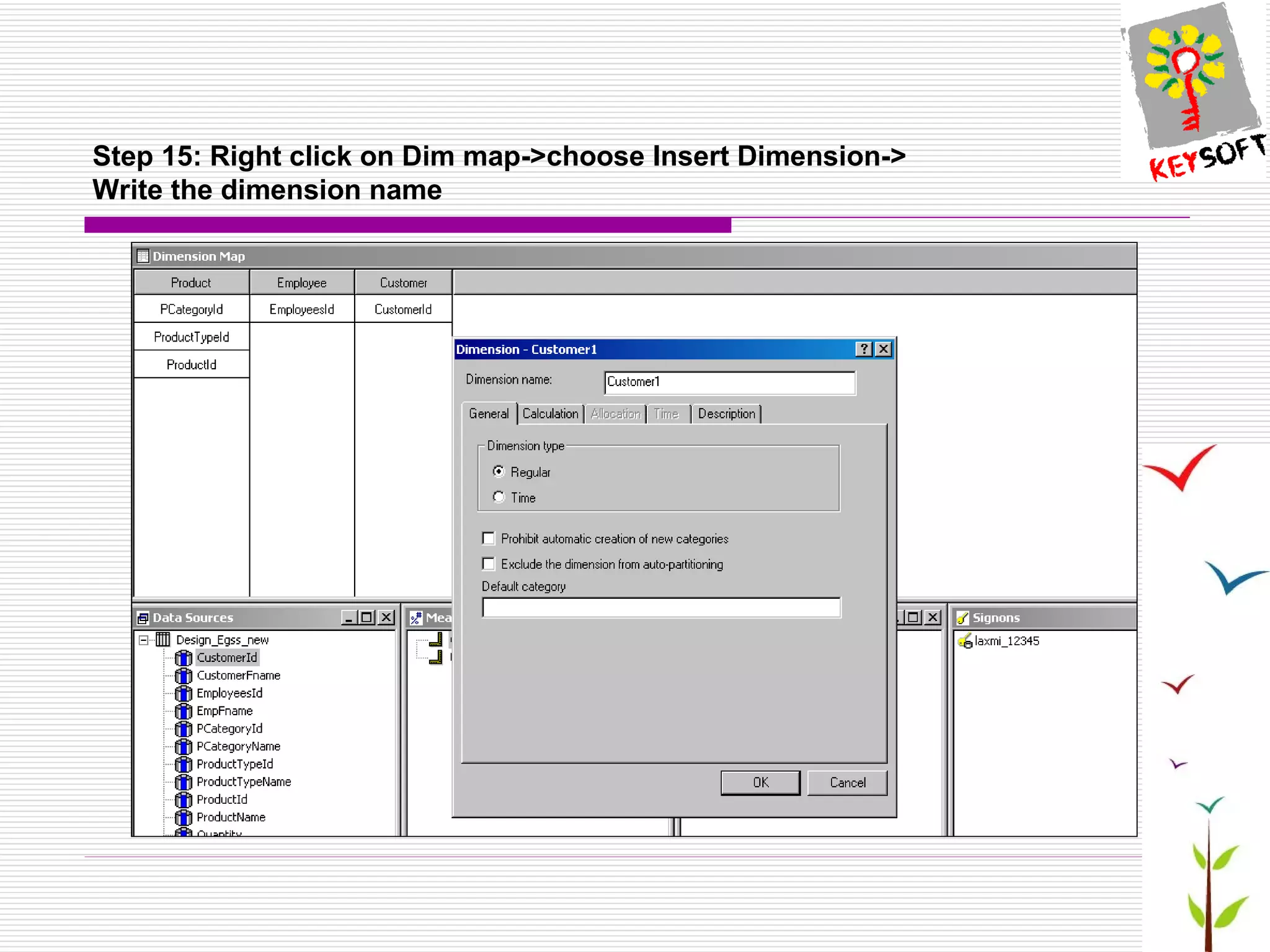1270x952 pixels.
Task: Click the ProductName column icon
Action: tap(184, 818)
